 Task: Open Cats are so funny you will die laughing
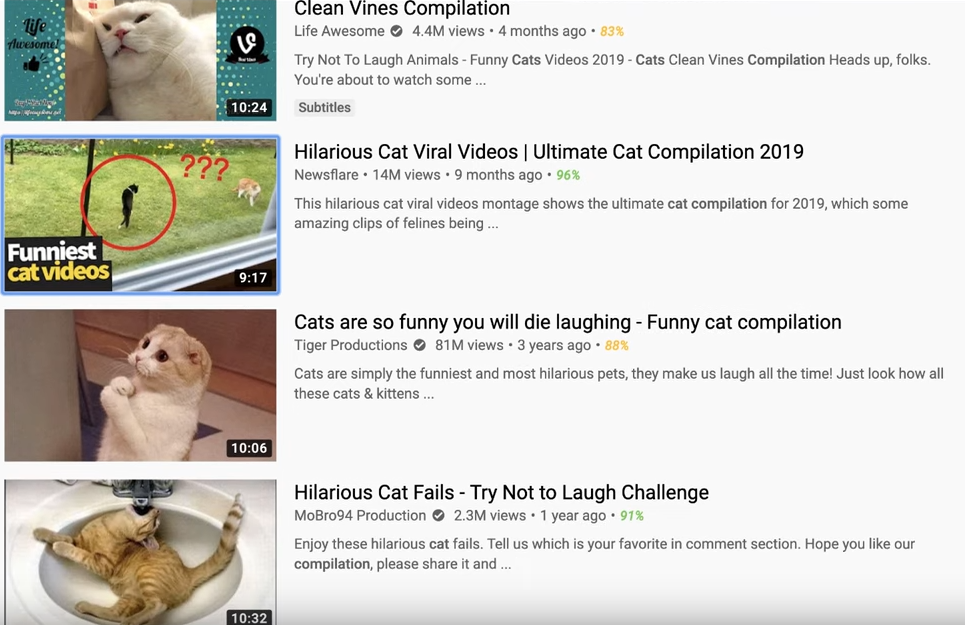[x=567, y=322]
